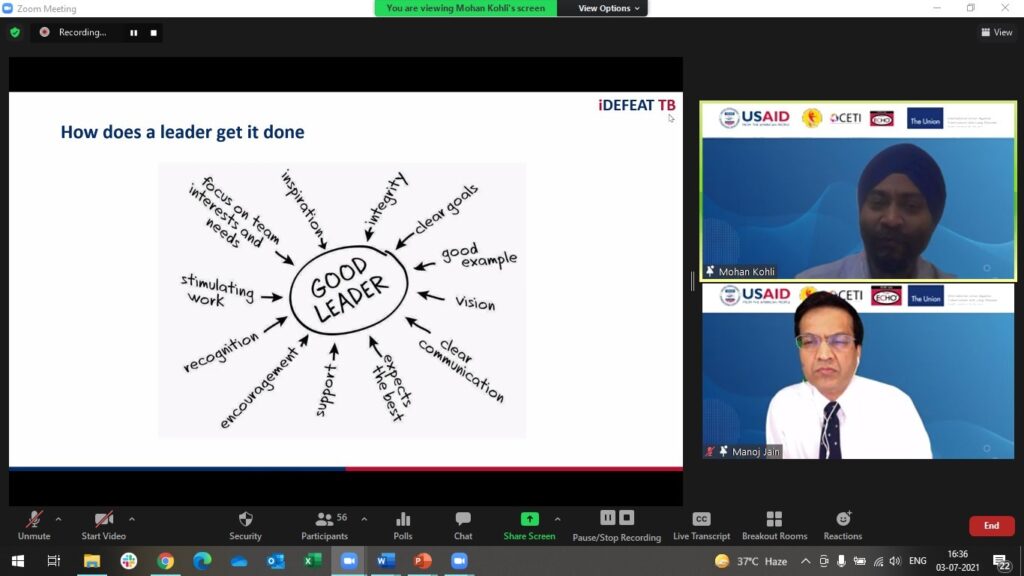Enable Live Transcript captions
Viewport: 1024px width, 576px height.
pyautogui.click(x=701, y=520)
